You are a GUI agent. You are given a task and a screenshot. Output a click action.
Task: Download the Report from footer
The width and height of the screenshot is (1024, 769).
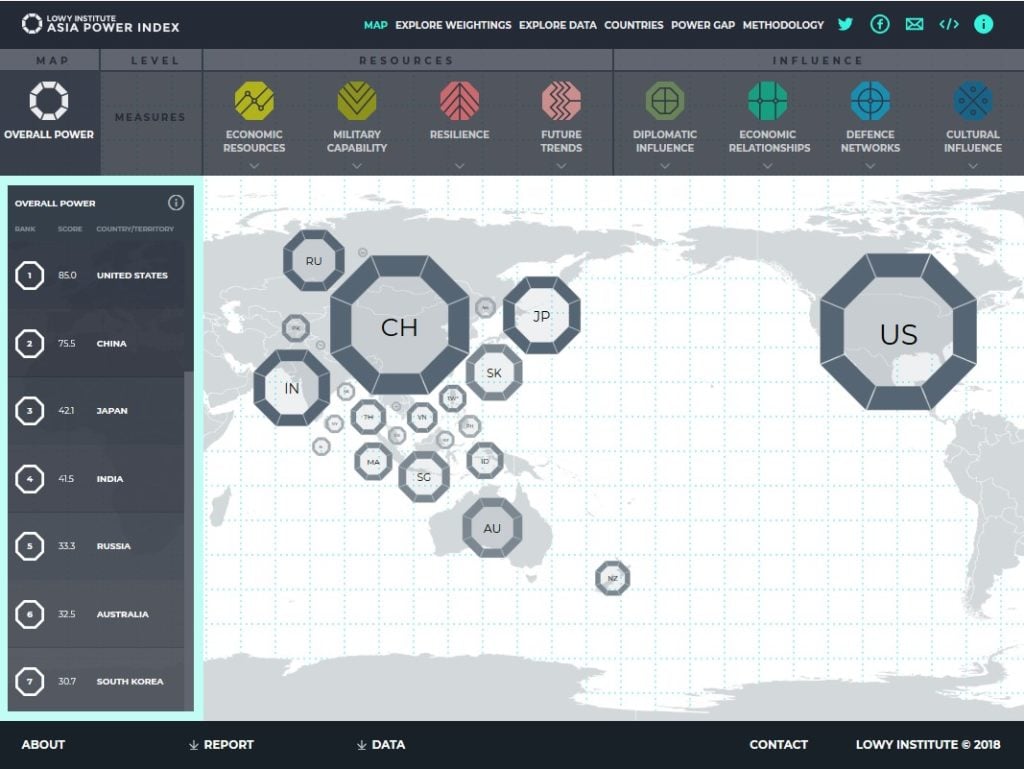tap(221, 744)
